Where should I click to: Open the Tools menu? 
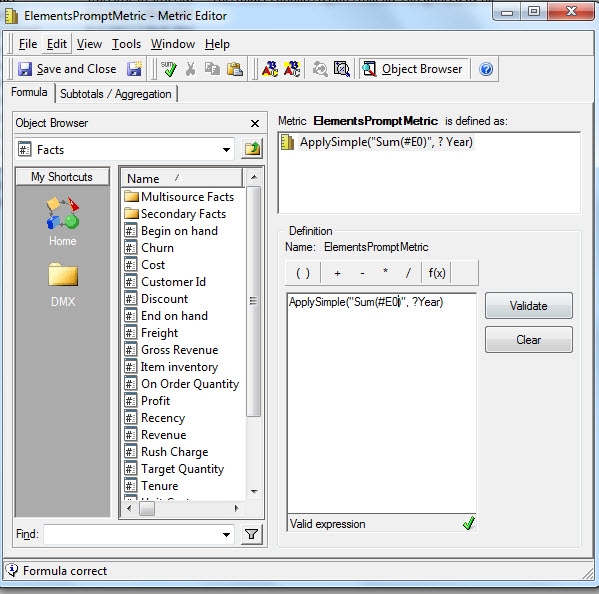(126, 44)
